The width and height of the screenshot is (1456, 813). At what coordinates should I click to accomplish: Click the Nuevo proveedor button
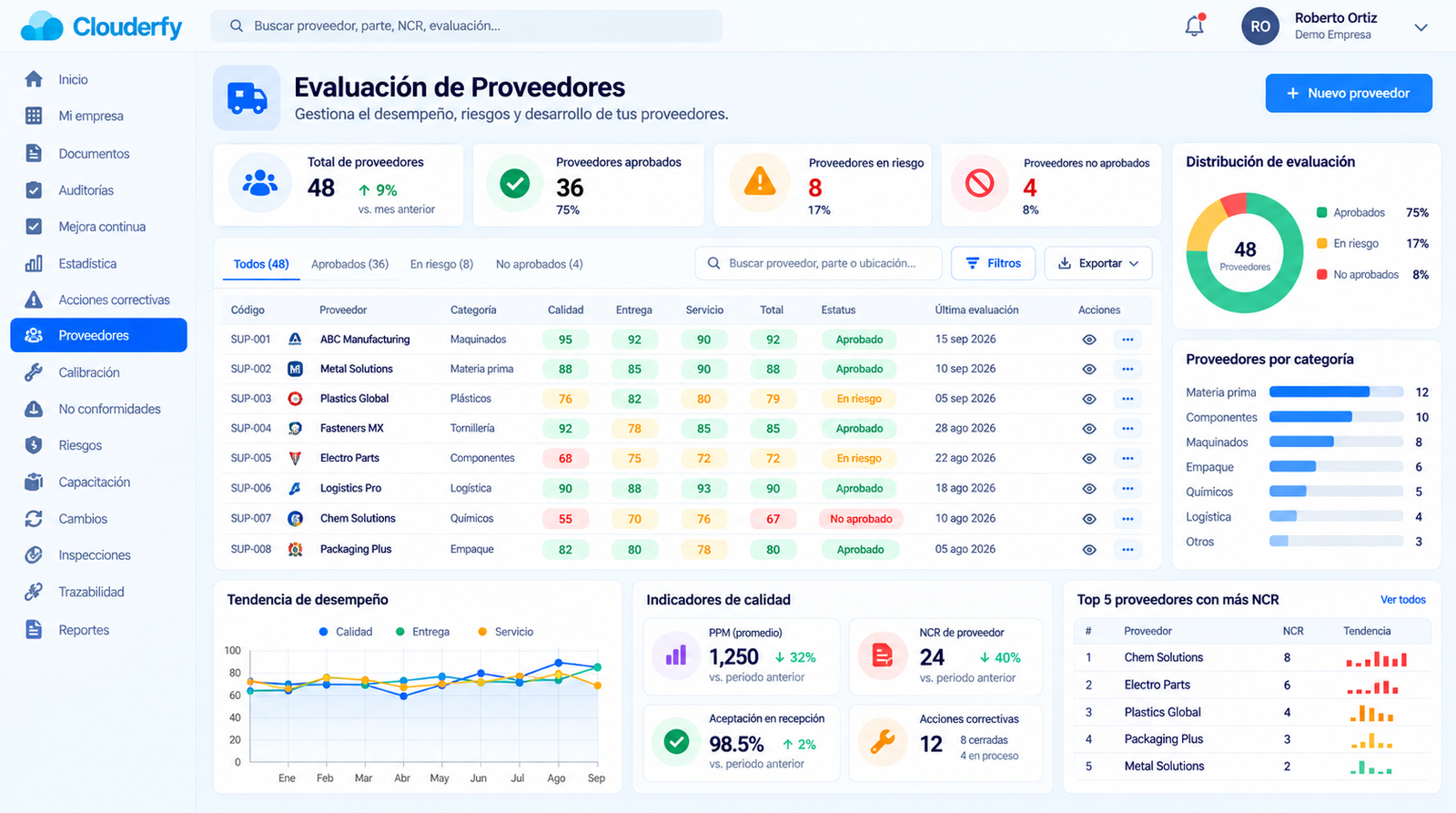1349,93
